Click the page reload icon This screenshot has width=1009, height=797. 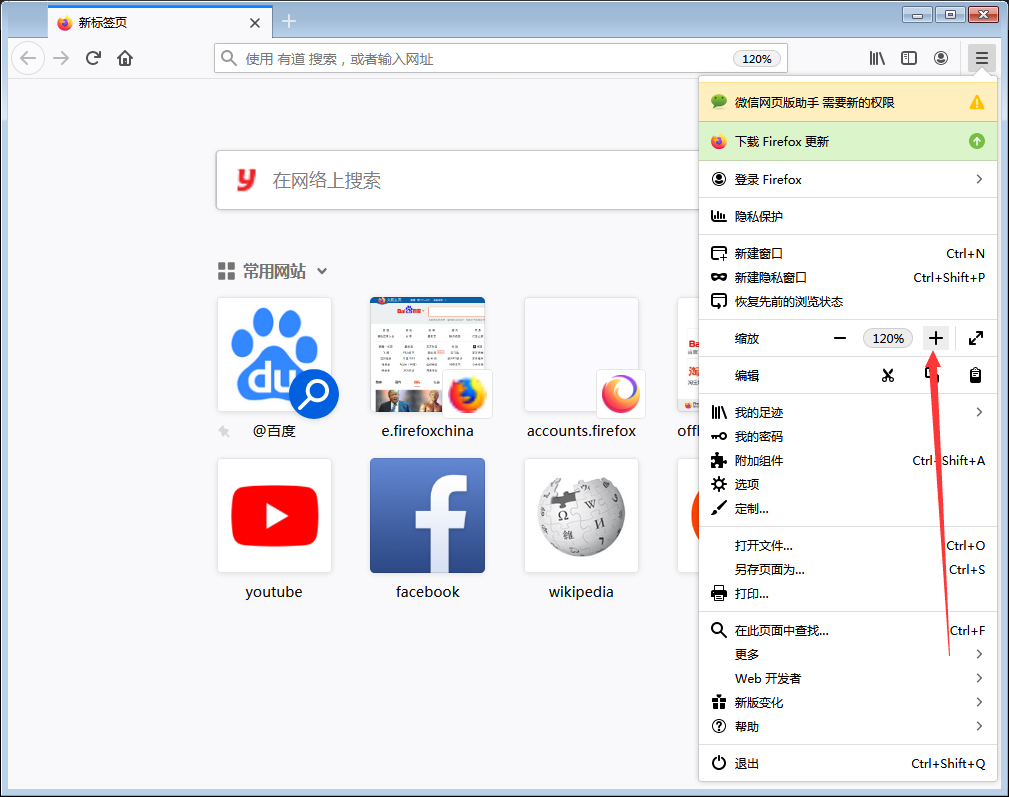pos(93,58)
